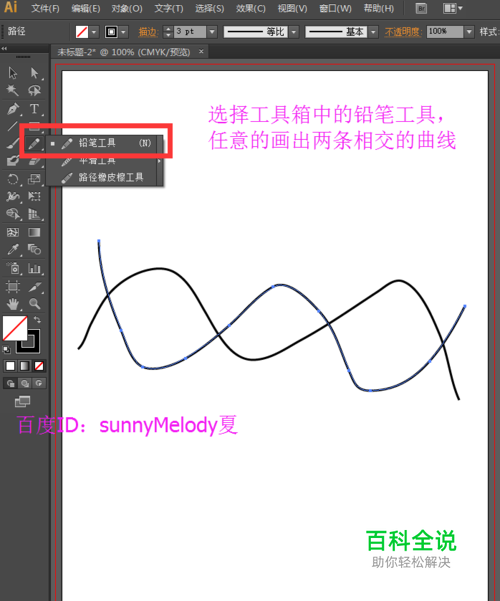Open fill color dropdown arrow
The height and width of the screenshot is (601, 500).
click(94, 32)
